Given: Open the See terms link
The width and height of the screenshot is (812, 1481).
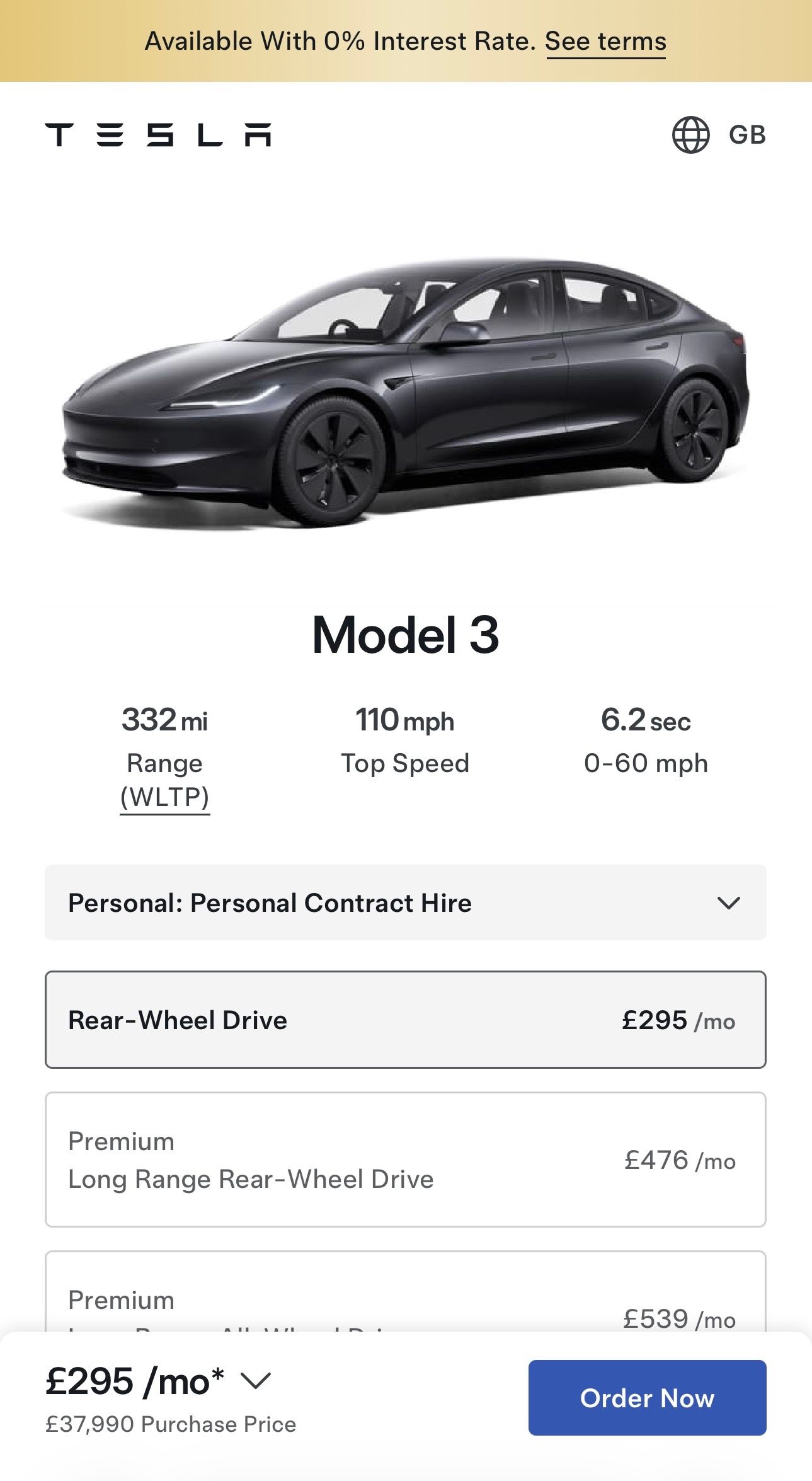Looking at the screenshot, I should [605, 42].
